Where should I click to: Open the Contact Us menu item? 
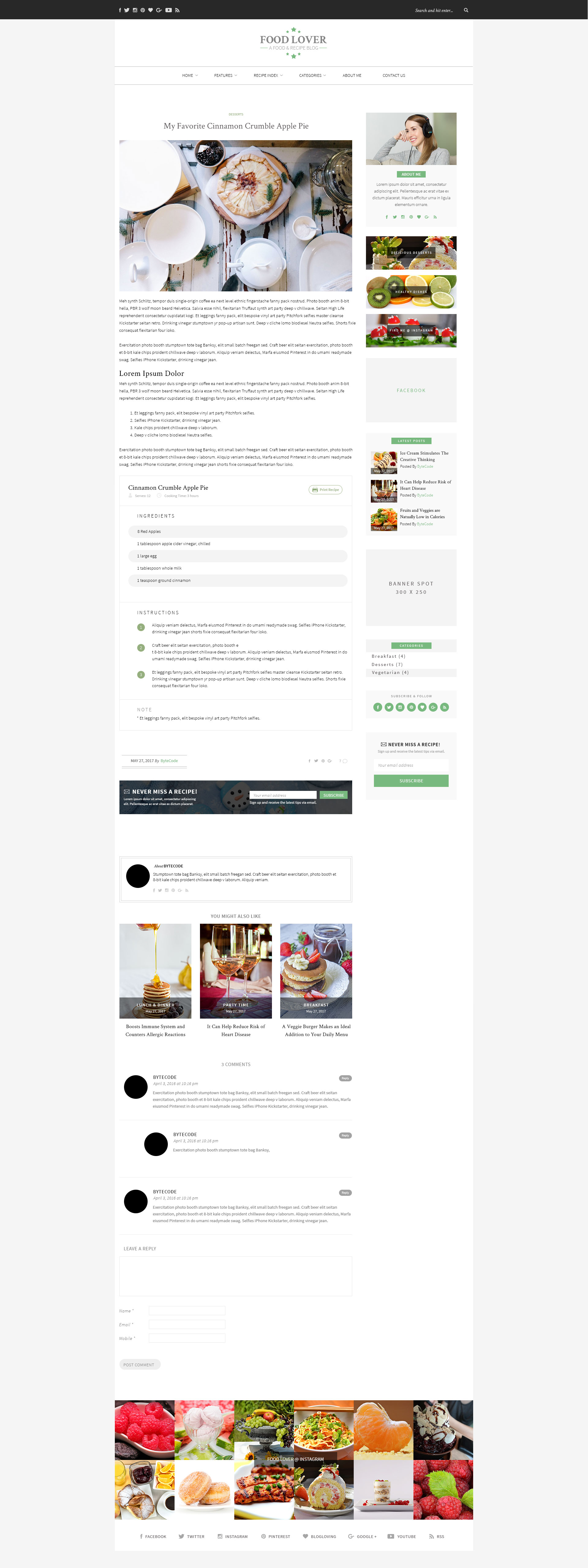click(394, 76)
